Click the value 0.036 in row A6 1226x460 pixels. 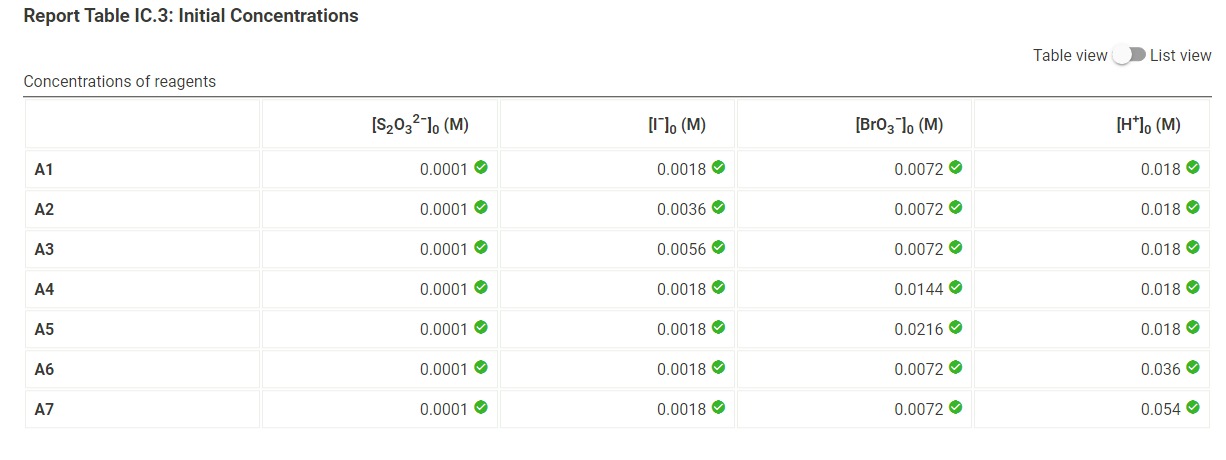(x=1160, y=370)
